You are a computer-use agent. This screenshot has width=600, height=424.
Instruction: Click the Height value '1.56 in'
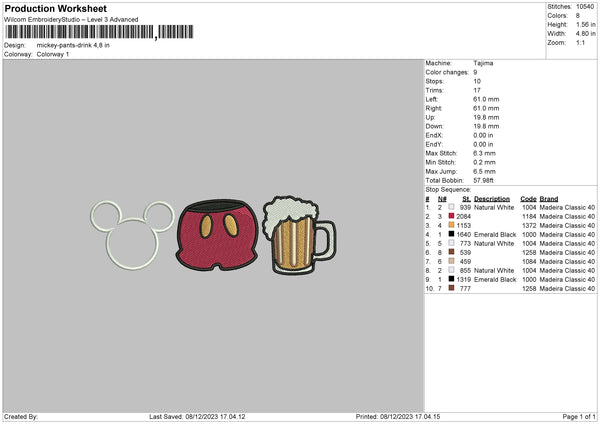[585, 24]
